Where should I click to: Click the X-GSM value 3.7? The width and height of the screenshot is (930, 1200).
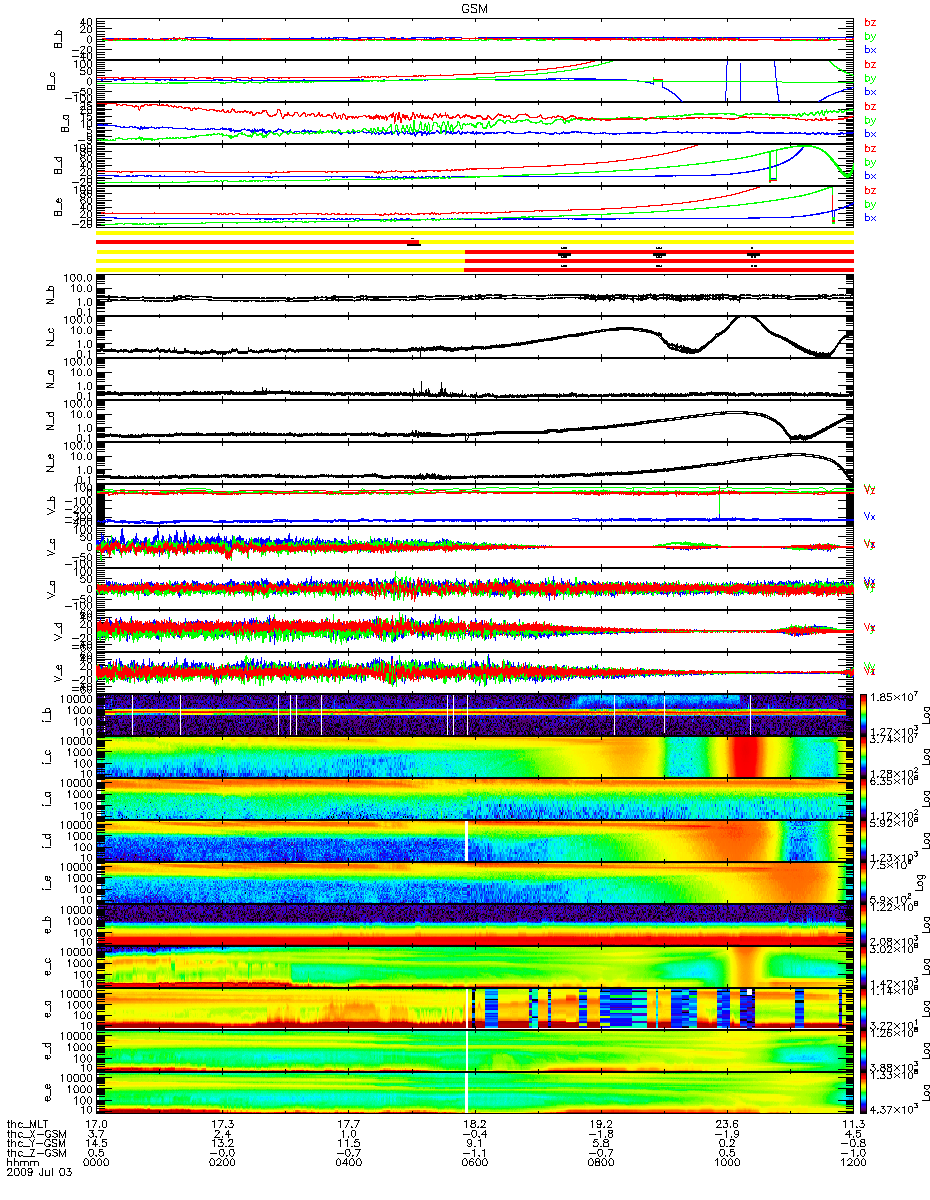pos(98,1133)
